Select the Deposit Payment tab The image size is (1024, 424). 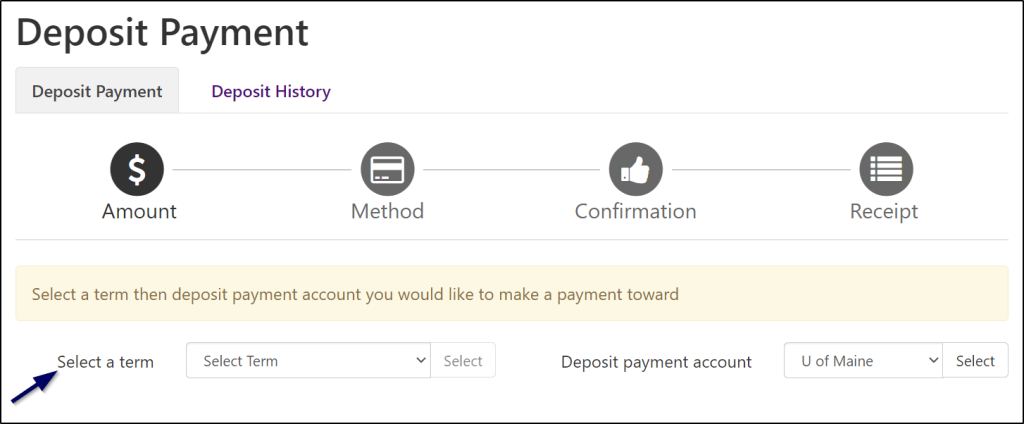click(97, 92)
